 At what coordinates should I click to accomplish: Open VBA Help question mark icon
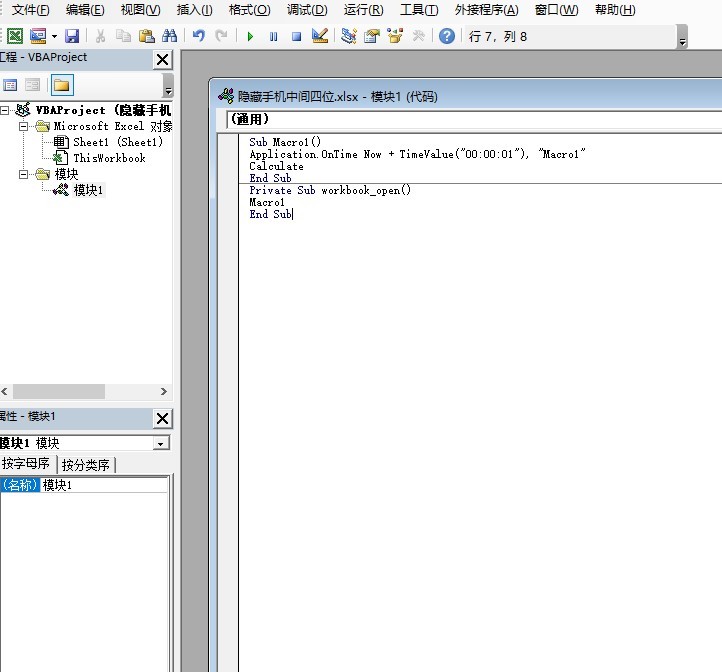(447, 36)
